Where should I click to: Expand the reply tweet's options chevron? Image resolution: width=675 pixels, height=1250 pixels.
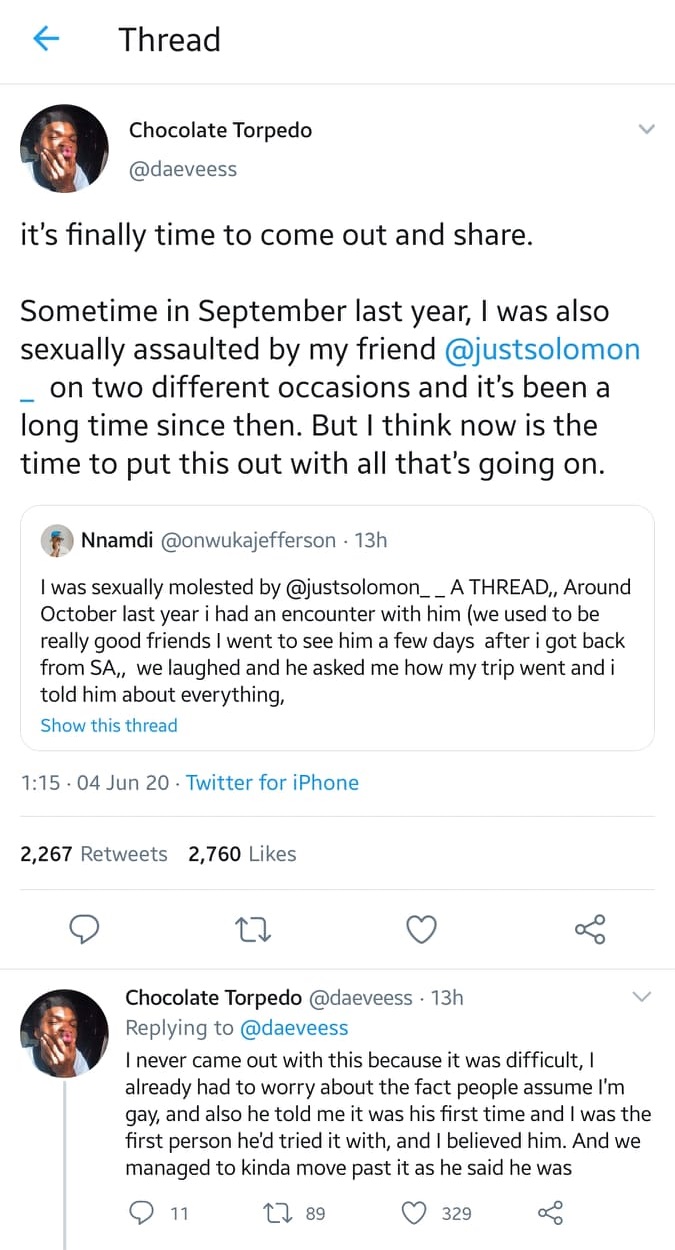tap(642, 996)
